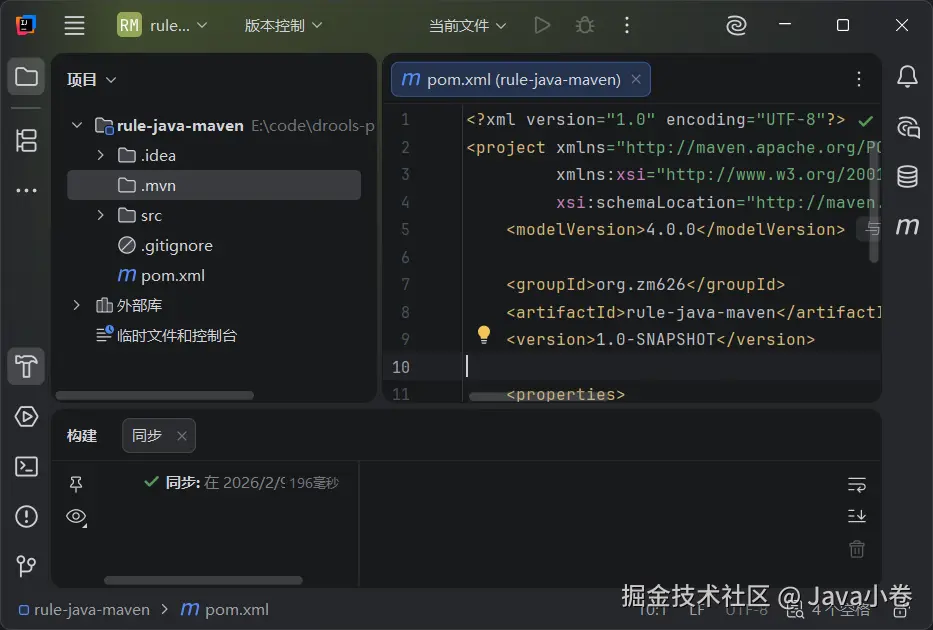
Task: Open the 版本控制 dropdown
Action: pos(283,26)
